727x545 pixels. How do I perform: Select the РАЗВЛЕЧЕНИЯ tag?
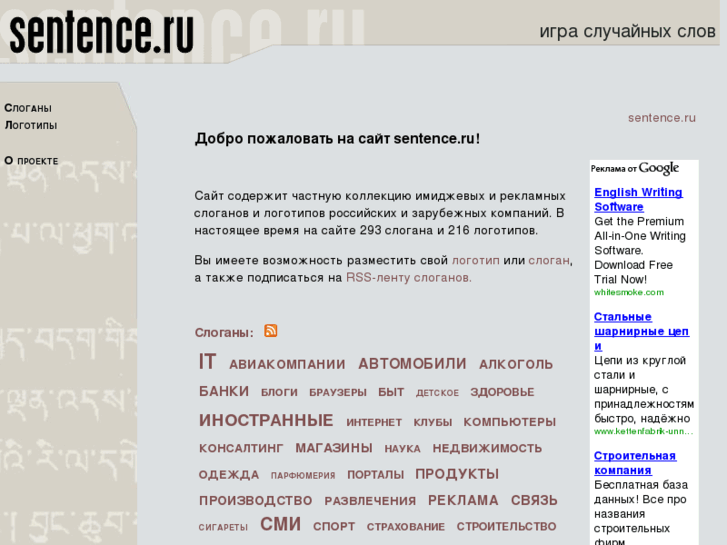pyautogui.click(x=370, y=501)
